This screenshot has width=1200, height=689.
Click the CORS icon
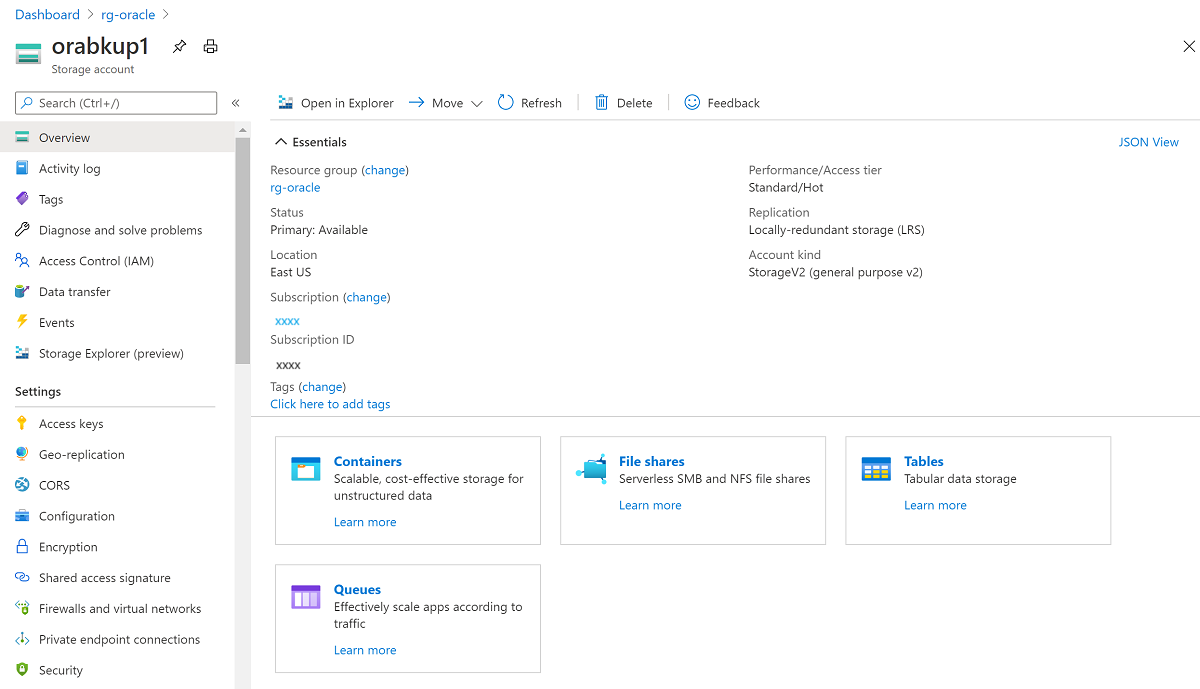click(22, 485)
